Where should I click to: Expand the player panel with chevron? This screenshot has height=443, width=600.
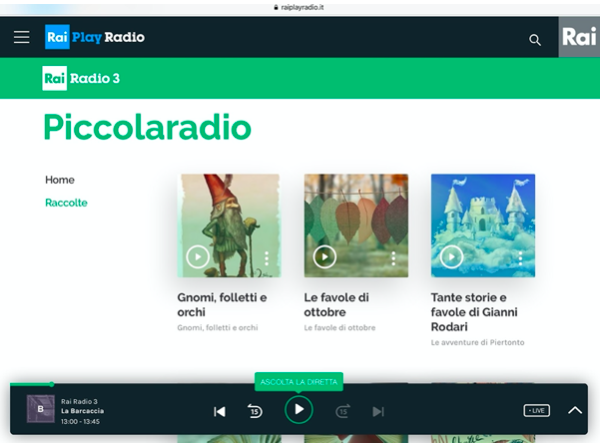575,410
